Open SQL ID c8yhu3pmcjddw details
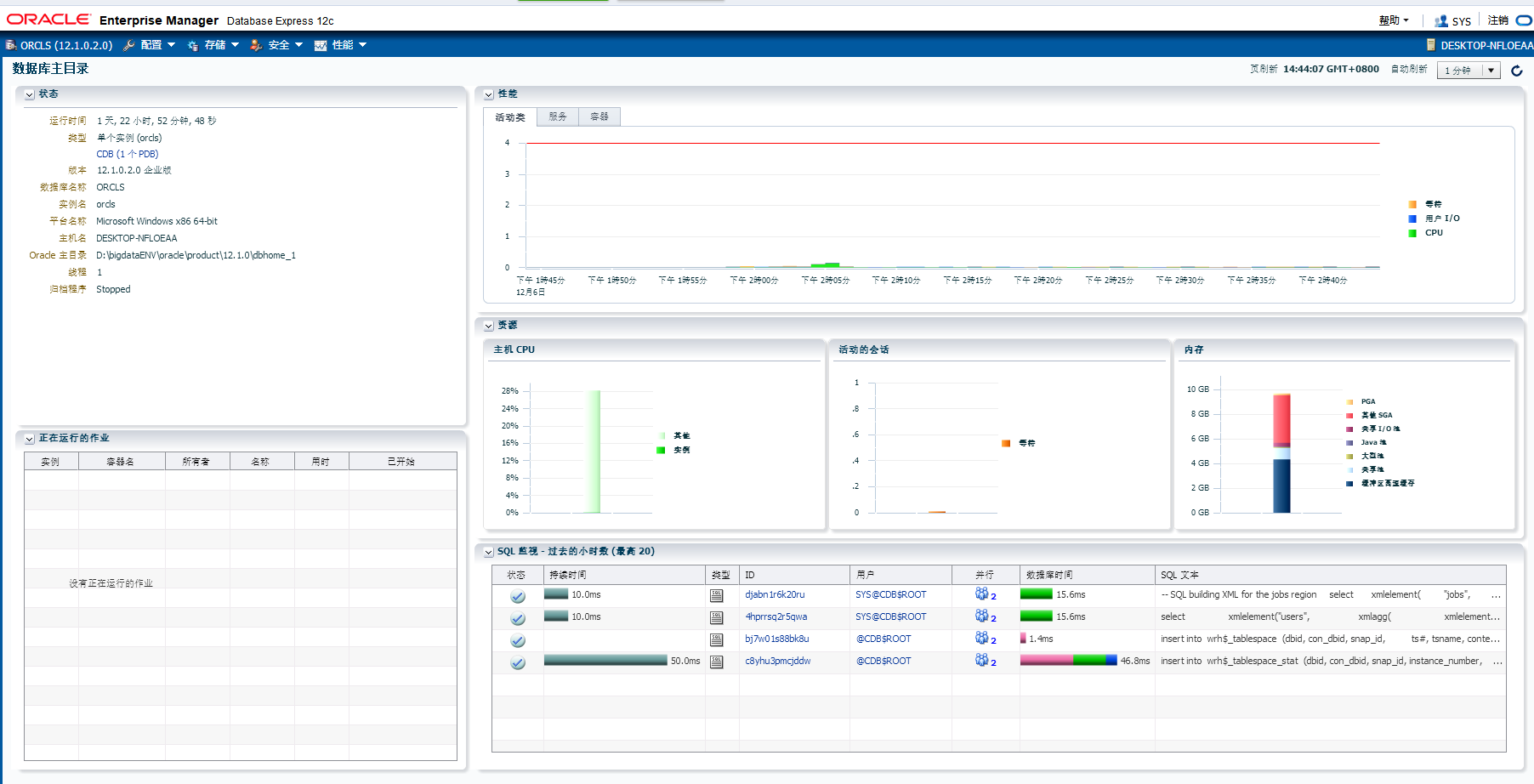The width and height of the screenshot is (1534, 784). click(778, 661)
